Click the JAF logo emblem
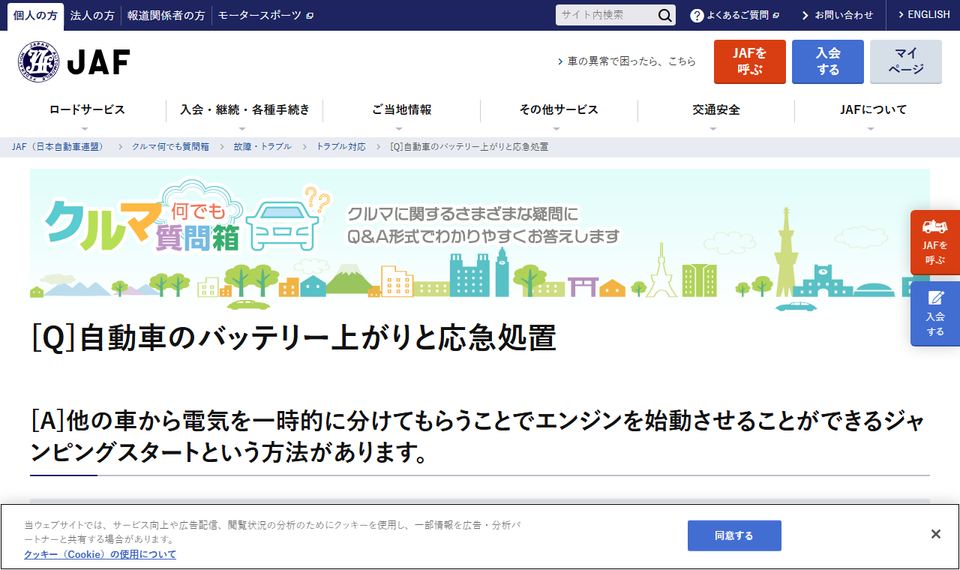Screen dimensions: 960x570 (x=39, y=62)
